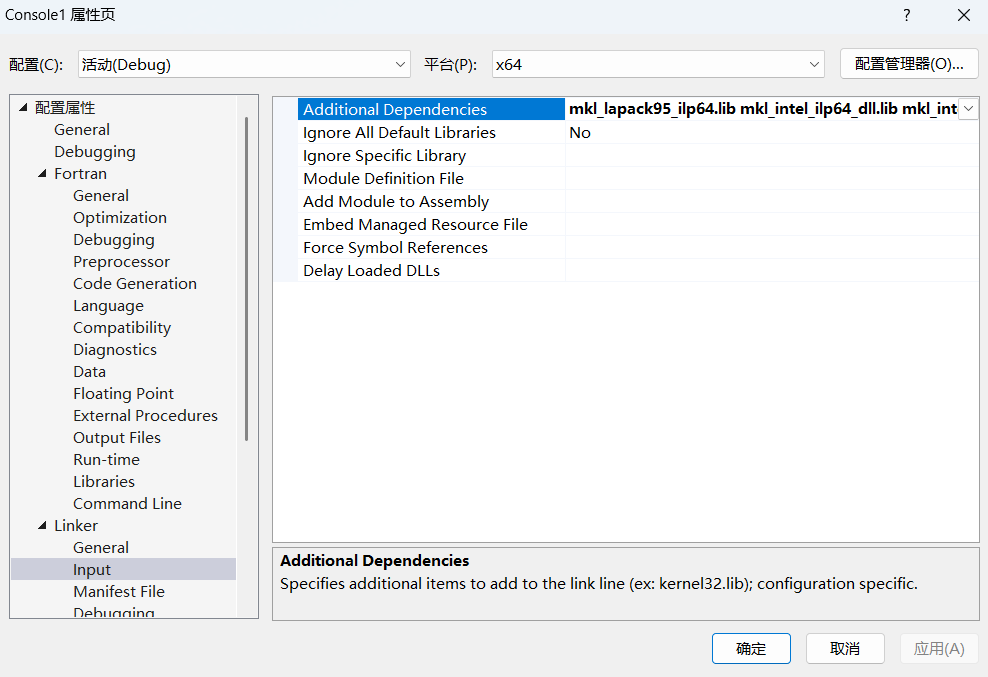Click the property tree vertical scrollbar
Viewport: 988px width, 677px height.
(246, 279)
